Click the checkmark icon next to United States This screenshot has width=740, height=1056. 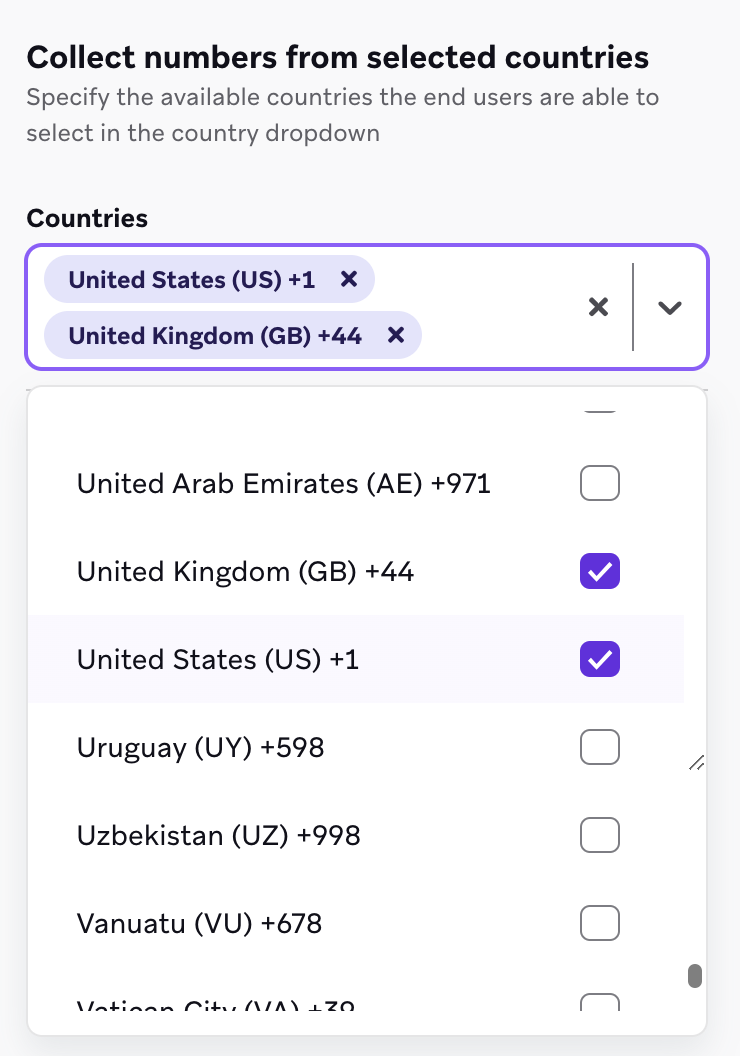pyautogui.click(x=599, y=659)
